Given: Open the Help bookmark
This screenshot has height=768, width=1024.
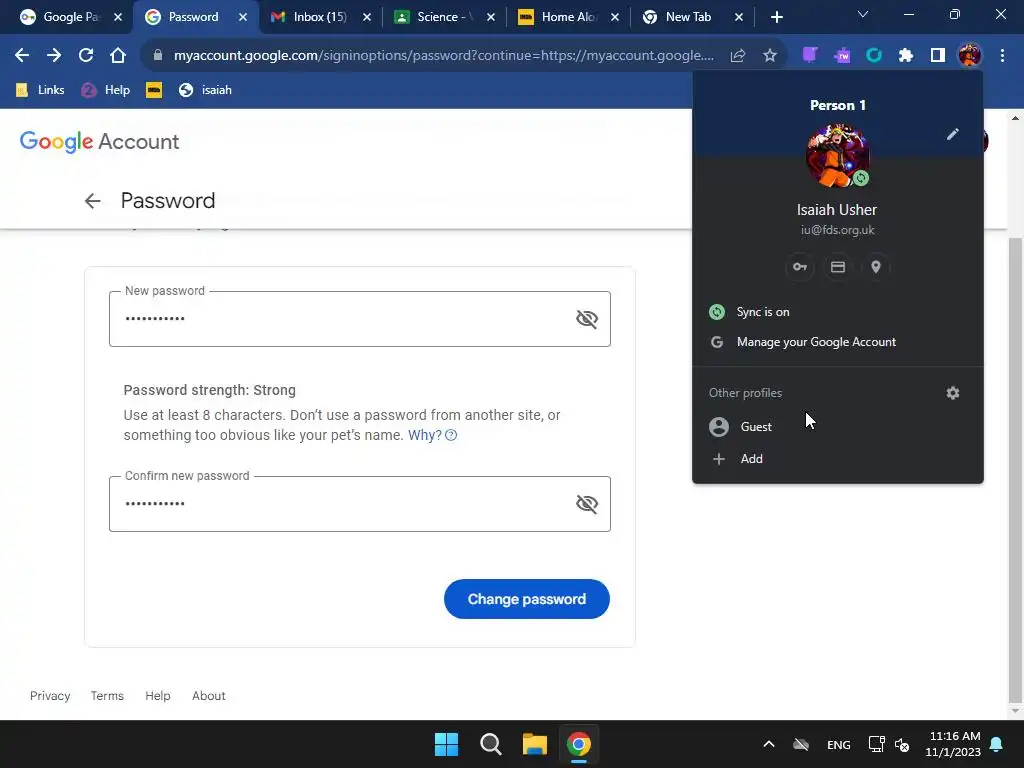Looking at the screenshot, I should [x=106, y=90].
